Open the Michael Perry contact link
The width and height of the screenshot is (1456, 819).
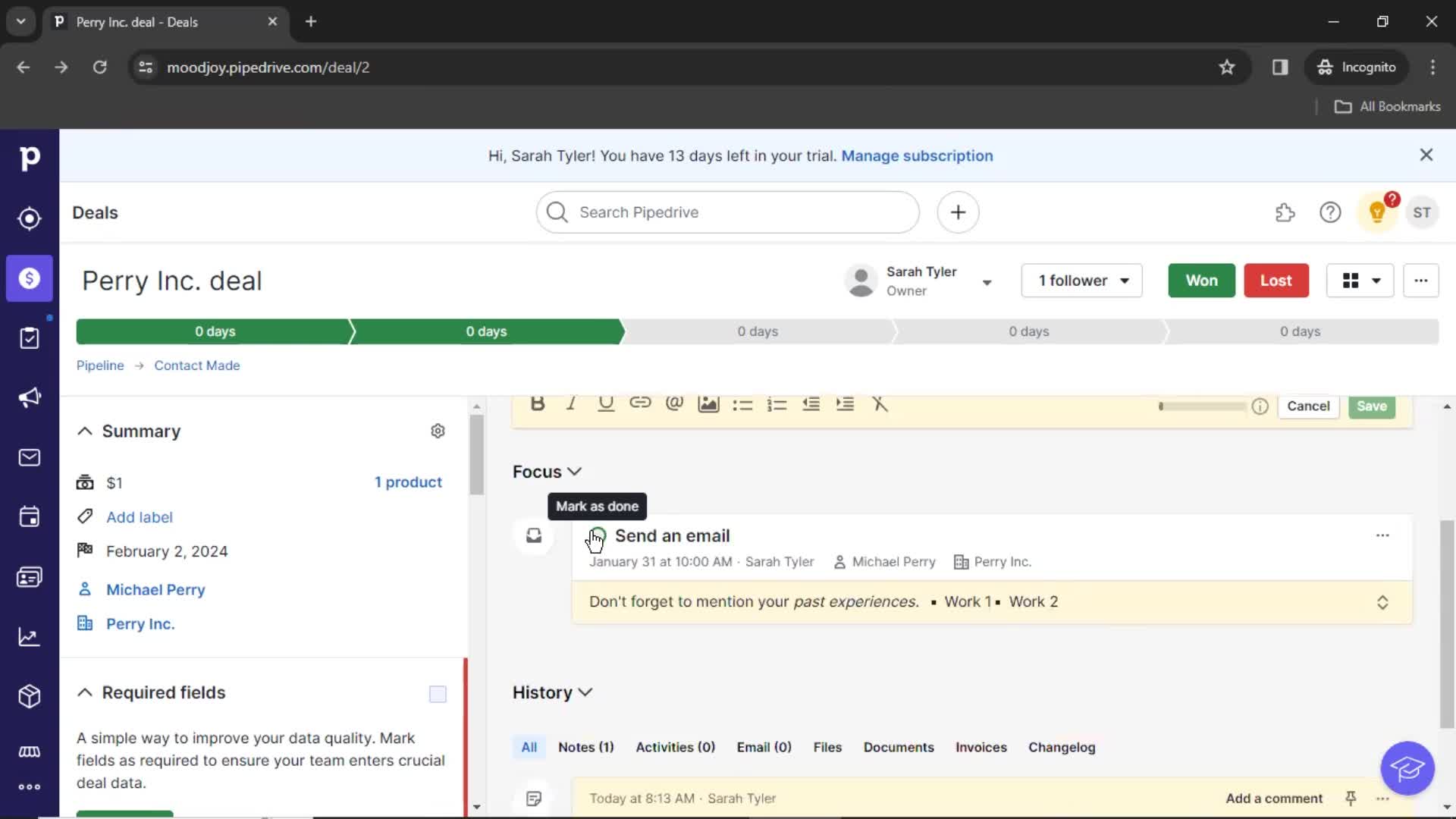(x=155, y=589)
